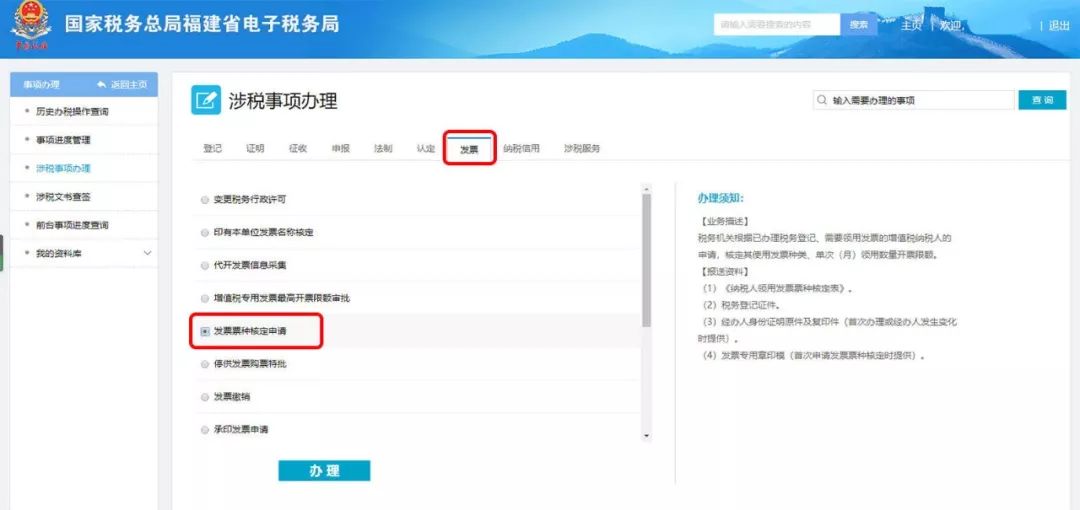Click the list scrollbar's up arrow
Image resolution: width=1080 pixels, height=510 pixels.
pyautogui.click(x=646, y=188)
